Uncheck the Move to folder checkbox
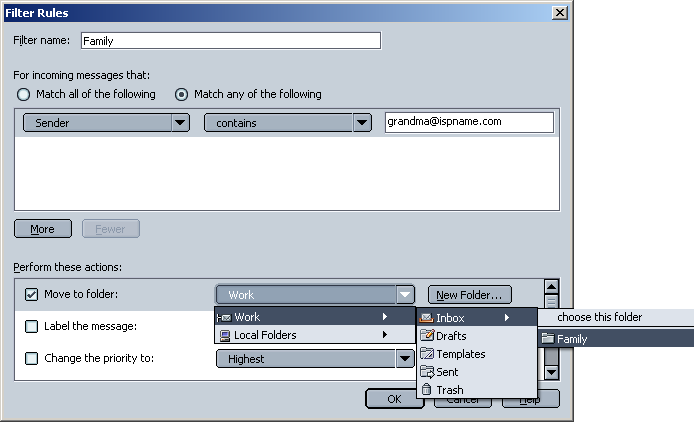 31,295
